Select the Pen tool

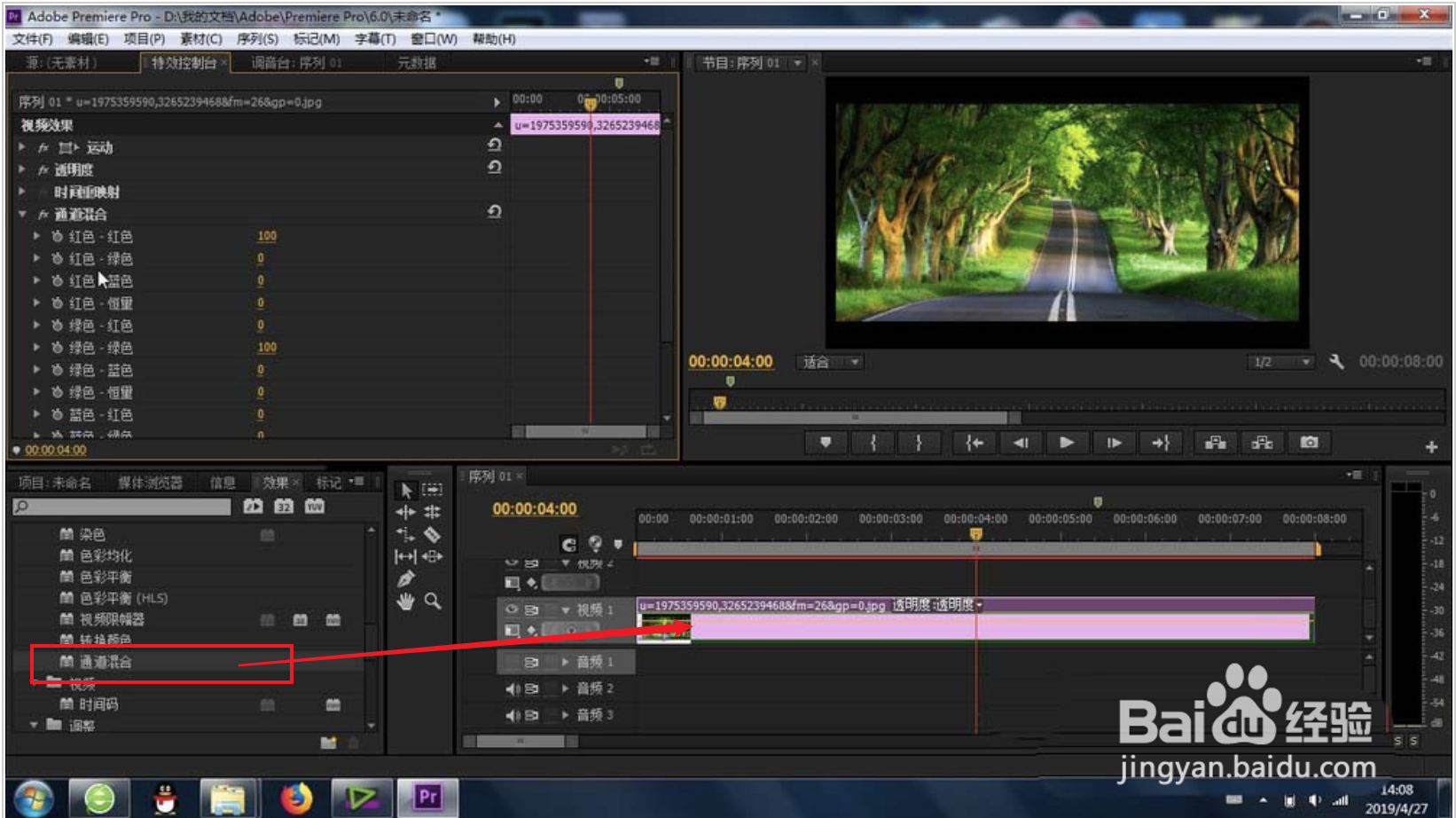pos(405,578)
